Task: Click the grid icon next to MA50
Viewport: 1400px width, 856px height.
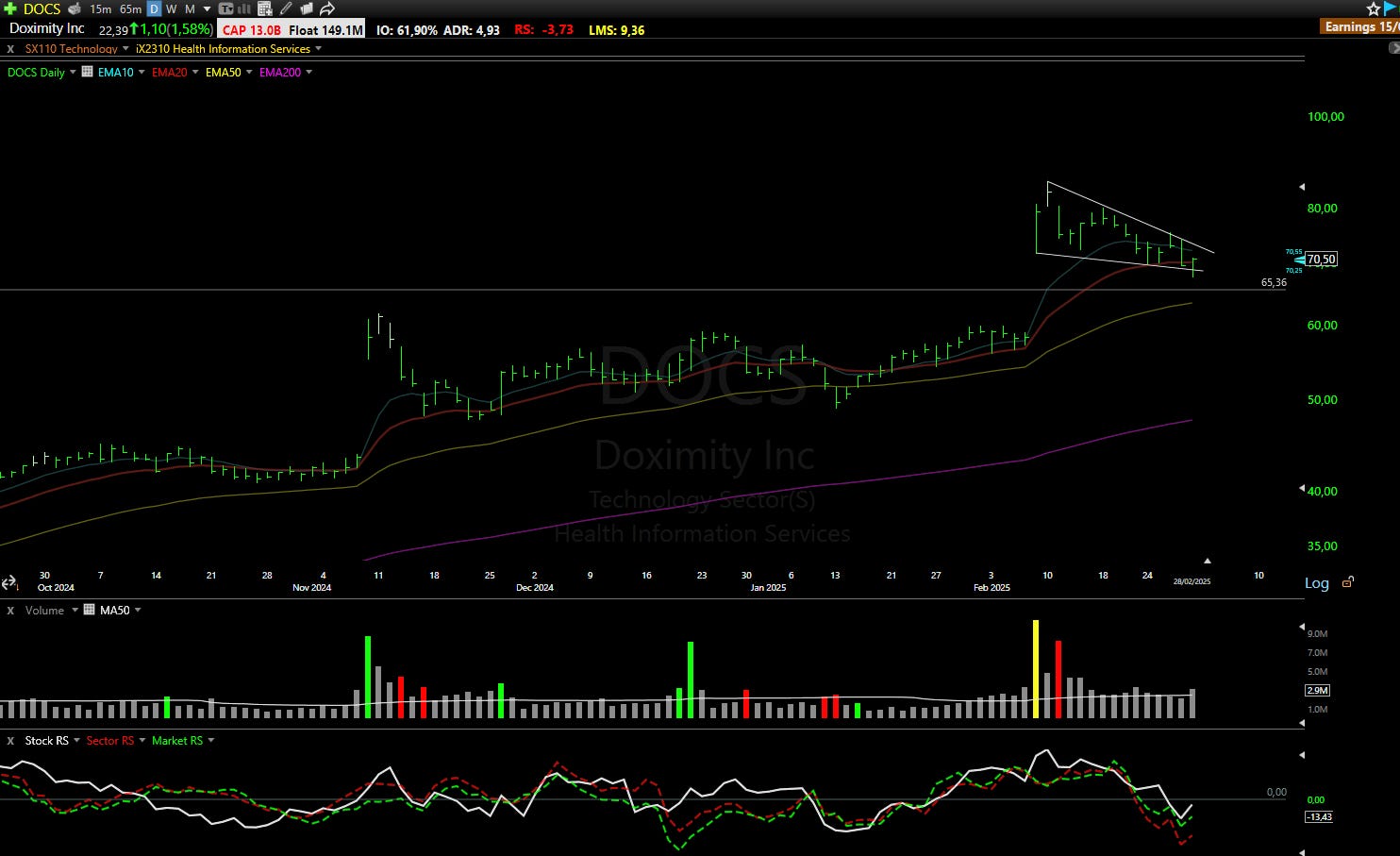Action: click(90, 610)
